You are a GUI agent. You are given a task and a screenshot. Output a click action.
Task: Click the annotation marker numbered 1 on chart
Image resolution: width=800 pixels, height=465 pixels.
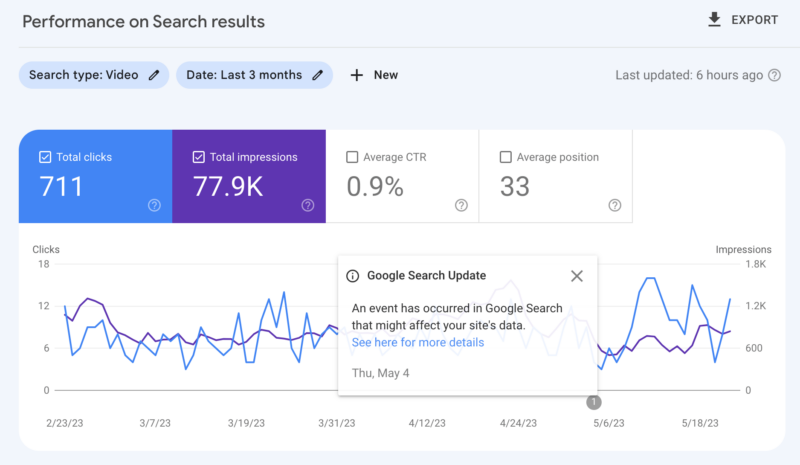(593, 402)
